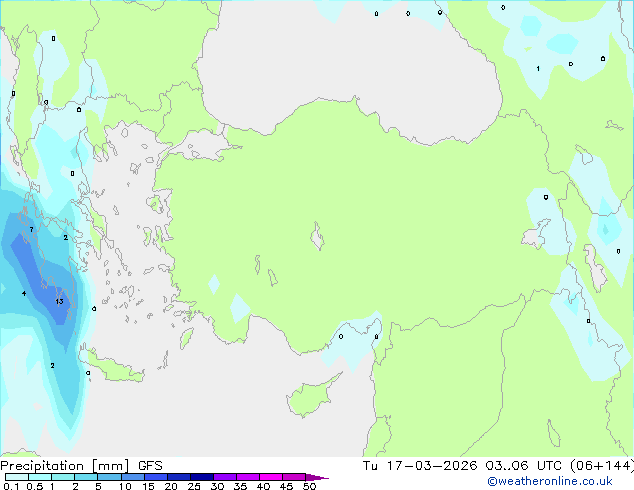
Task: Pick the 40–45 mm magenta legend swatch
Action: click(x=271, y=477)
